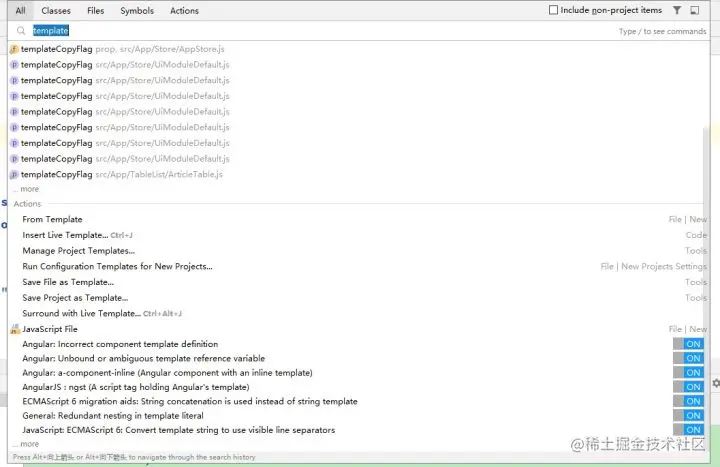The height and width of the screenshot is (467, 720).
Task: Switch to the Classes tab
Action: coord(56,11)
